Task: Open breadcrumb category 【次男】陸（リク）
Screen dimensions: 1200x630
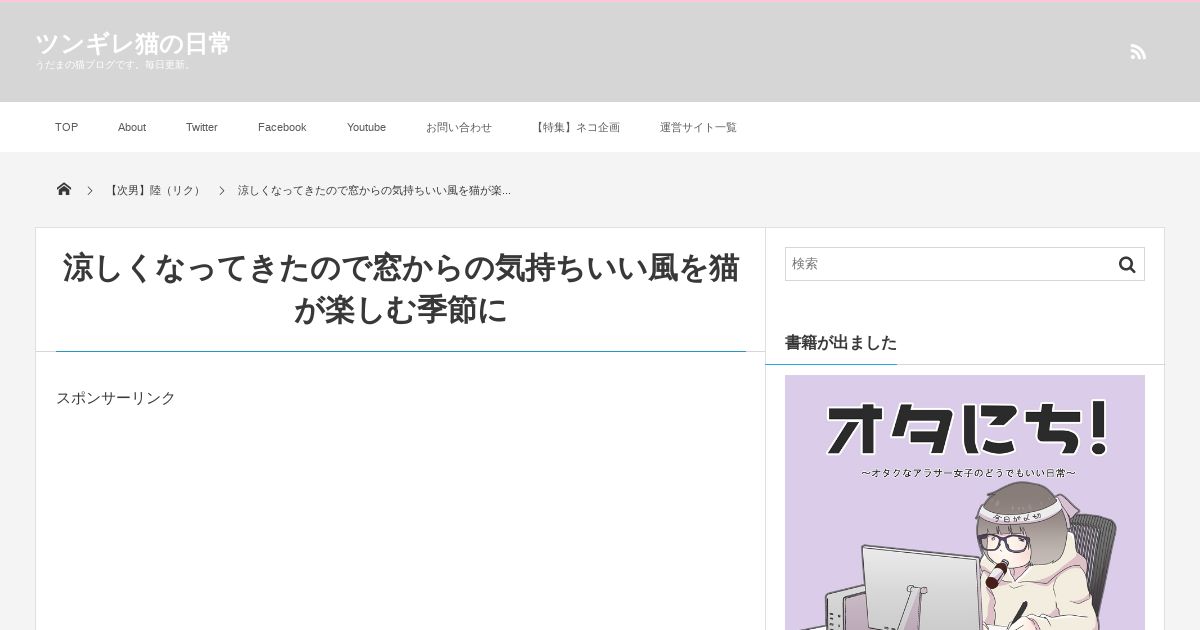Action: point(155,190)
